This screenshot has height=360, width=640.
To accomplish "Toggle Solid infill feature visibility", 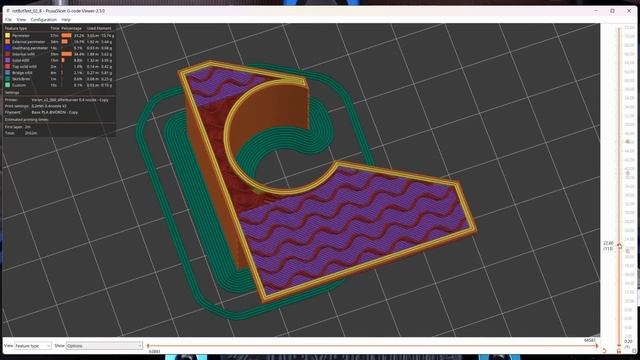I will tap(59, 60).
